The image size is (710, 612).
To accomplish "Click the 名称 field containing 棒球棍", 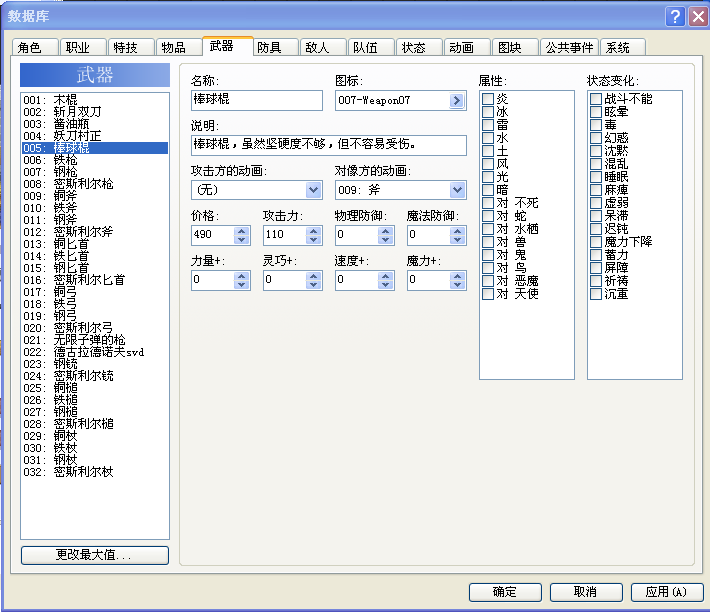I will (257, 100).
